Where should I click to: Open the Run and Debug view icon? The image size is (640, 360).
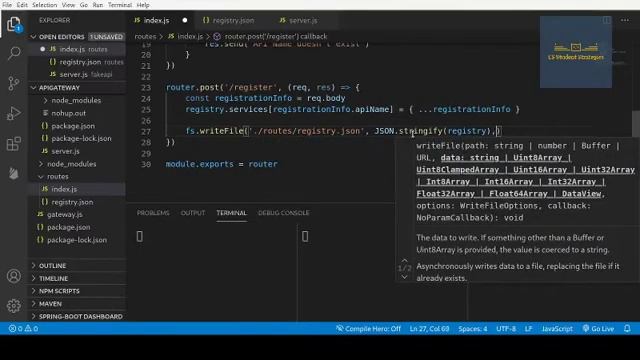click(14, 113)
